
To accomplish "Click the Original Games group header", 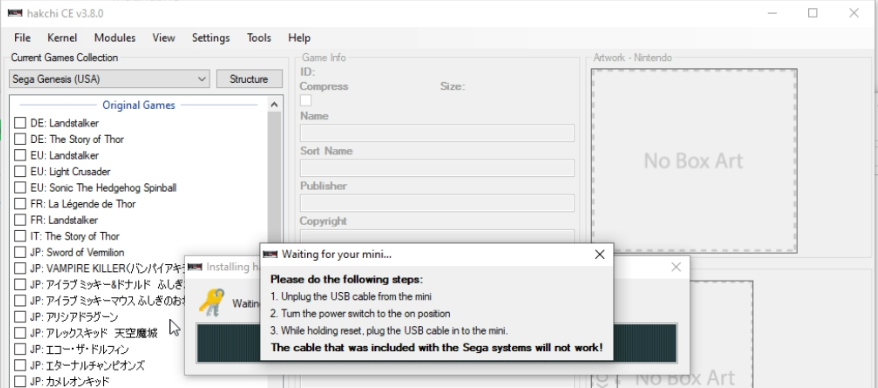I will click(138, 105).
